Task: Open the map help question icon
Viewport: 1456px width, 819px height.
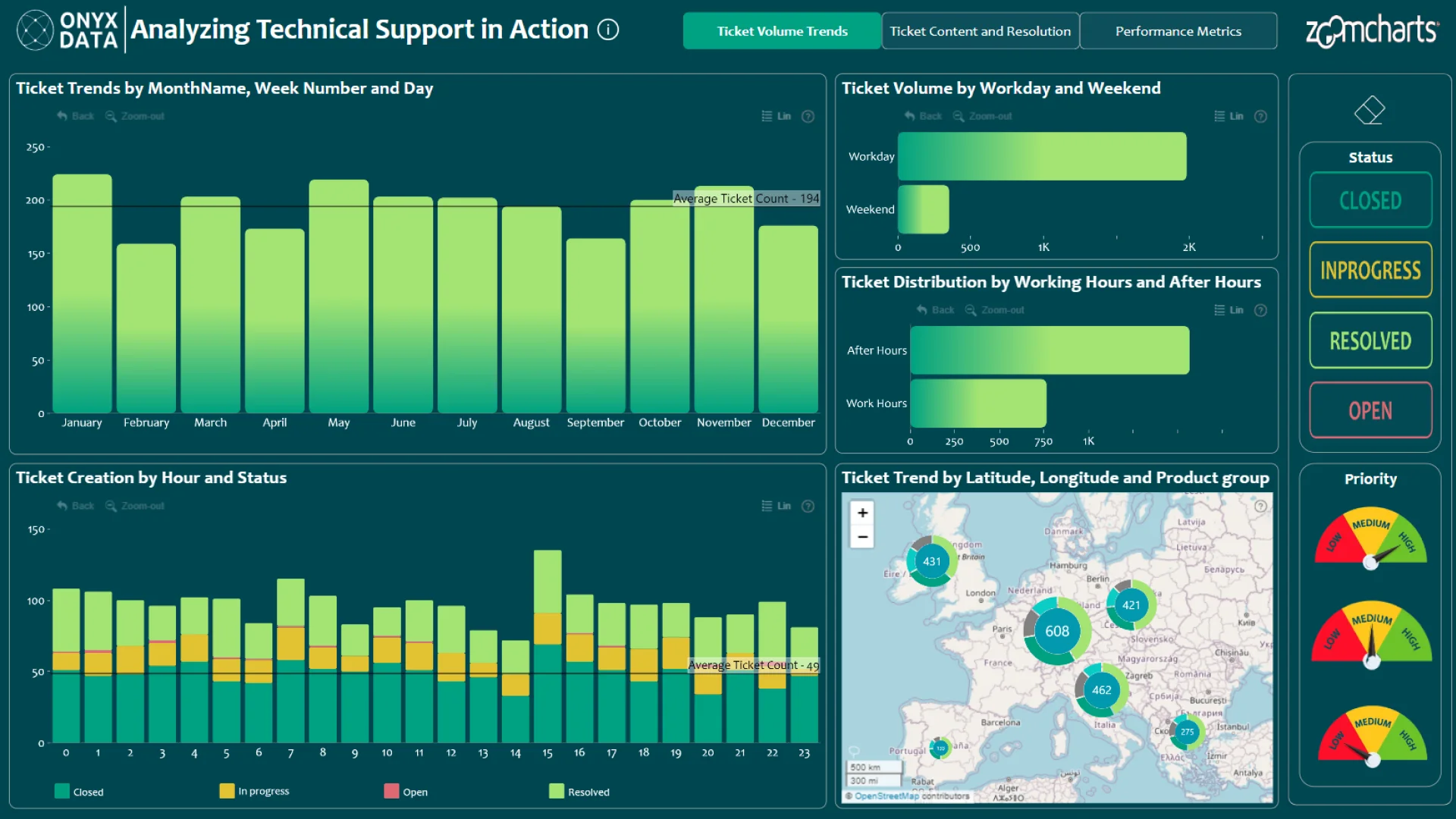Action: [1260, 507]
